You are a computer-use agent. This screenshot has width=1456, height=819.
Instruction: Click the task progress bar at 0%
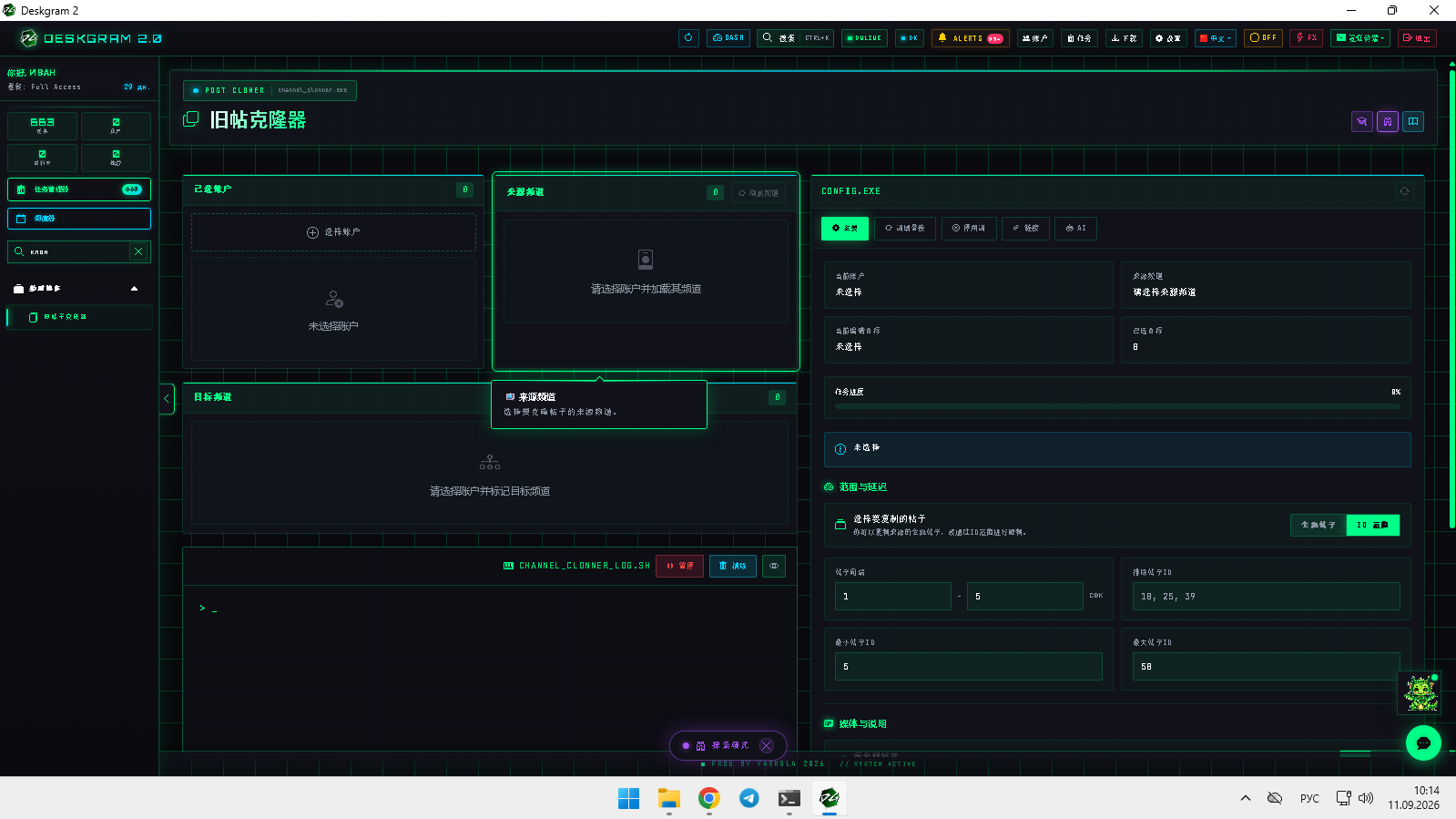(1117, 406)
